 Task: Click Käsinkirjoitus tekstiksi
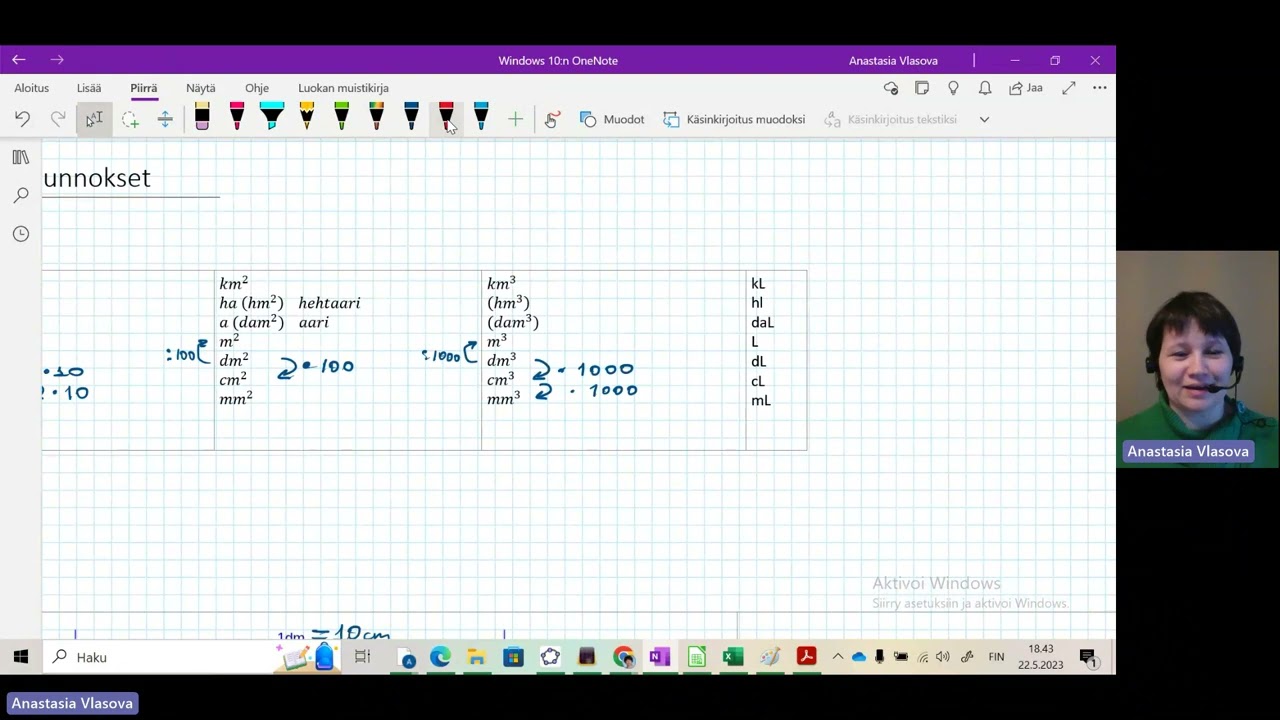click(891, 119)
